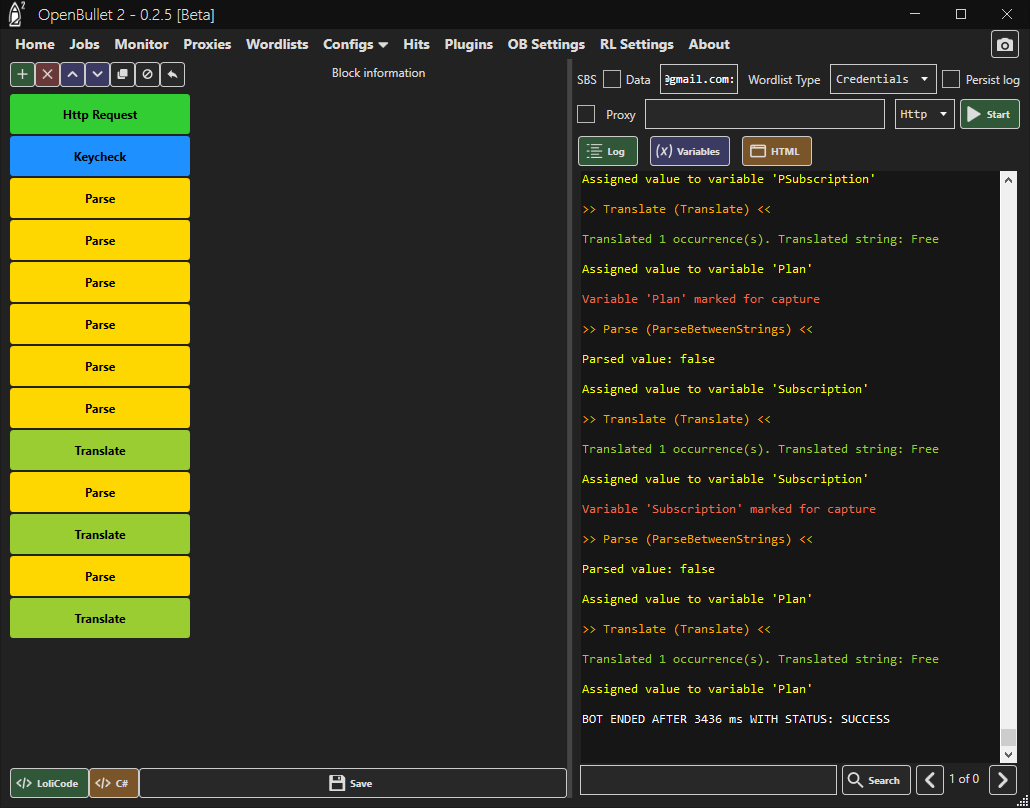The height and width of the screenshot is (808, 1030).
Task: Move the block up with the up arrow icon
Action: (72, 74)
